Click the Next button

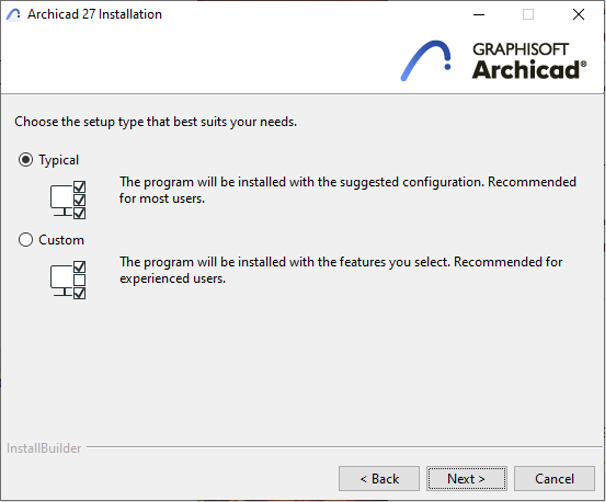466,478
